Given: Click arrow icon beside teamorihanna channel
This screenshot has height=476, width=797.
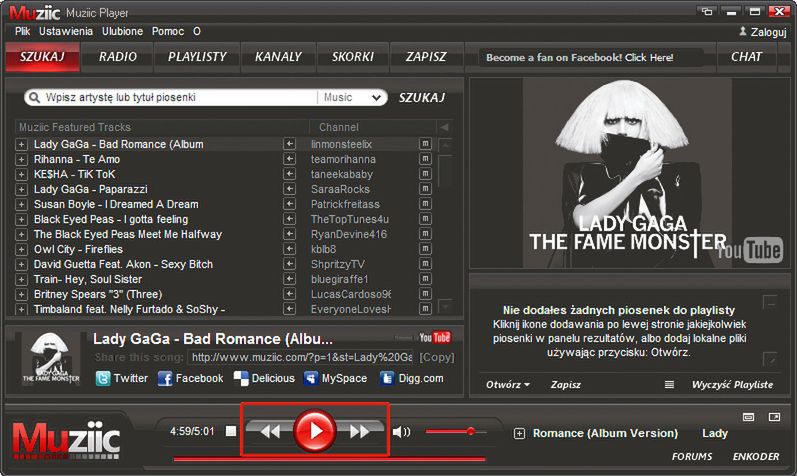Looking at the screenshot, I should click(289, 159).
